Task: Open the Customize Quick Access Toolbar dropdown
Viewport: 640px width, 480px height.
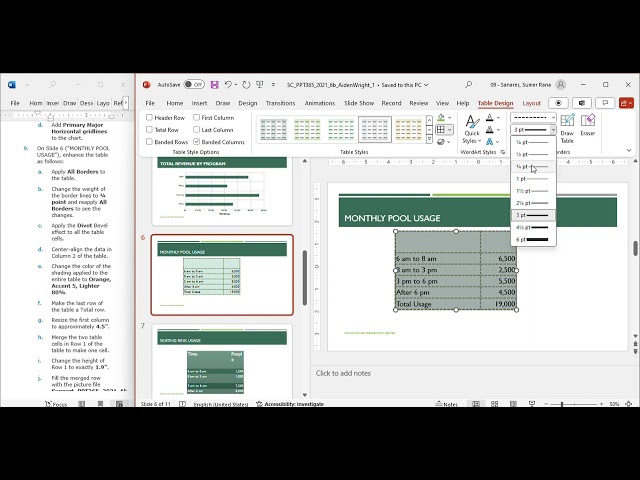Action: coord(273,84)
